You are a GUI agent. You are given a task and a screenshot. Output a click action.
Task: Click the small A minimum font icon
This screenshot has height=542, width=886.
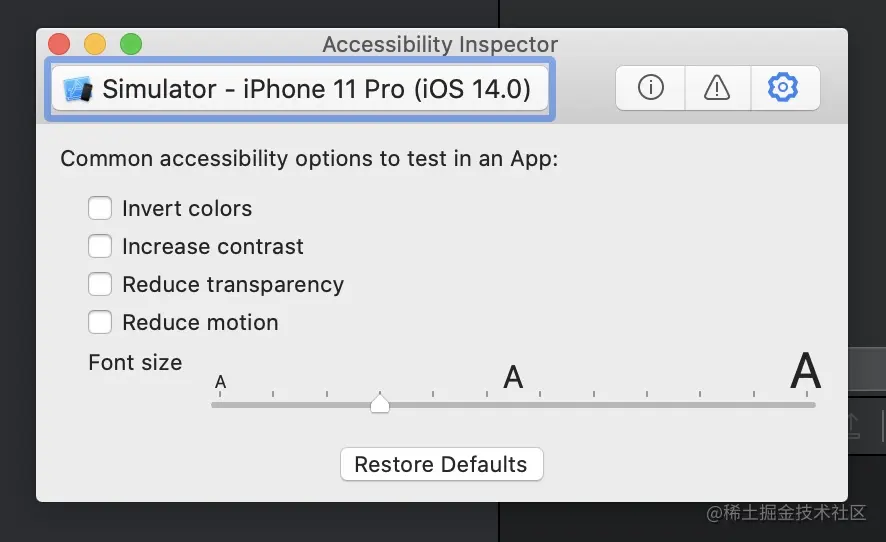221,382
